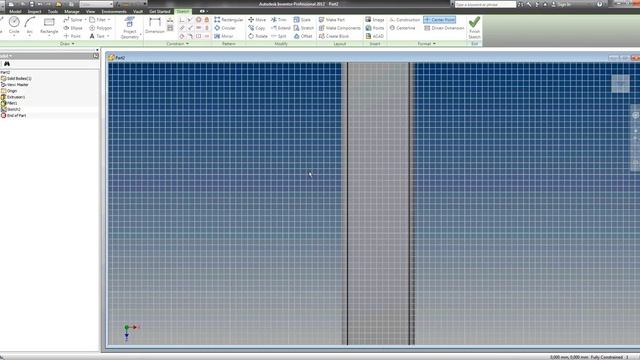Open the Inspect ribbon tab

(34, 11)
